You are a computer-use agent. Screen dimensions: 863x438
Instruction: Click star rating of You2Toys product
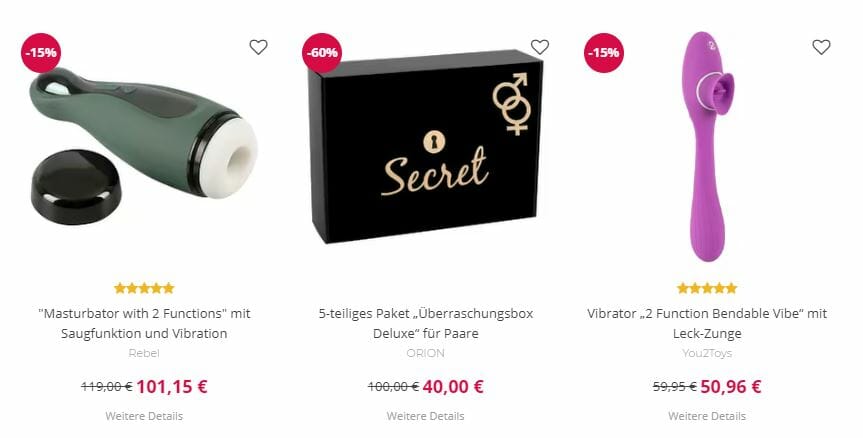[707, 288]
